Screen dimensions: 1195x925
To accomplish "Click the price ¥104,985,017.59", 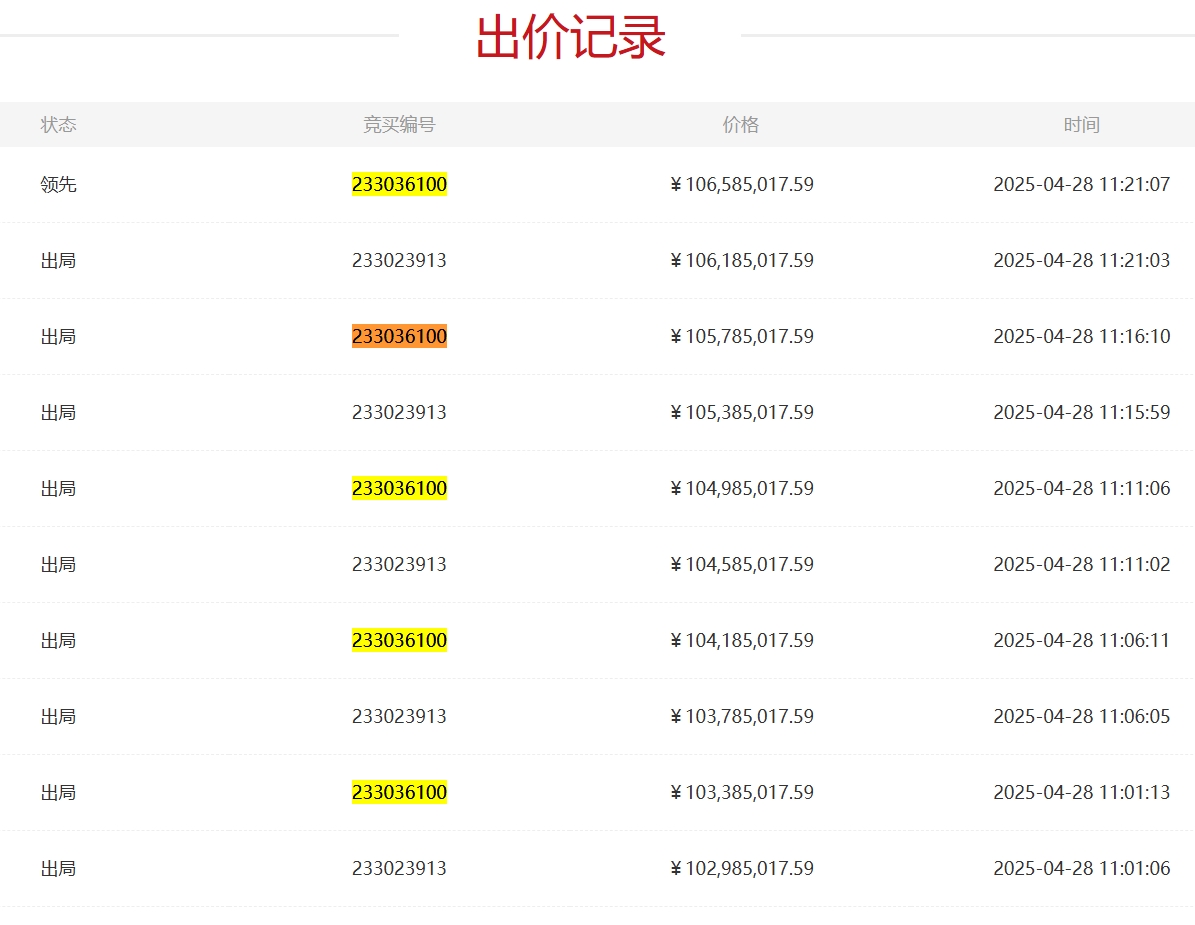I will click(742, 488).
